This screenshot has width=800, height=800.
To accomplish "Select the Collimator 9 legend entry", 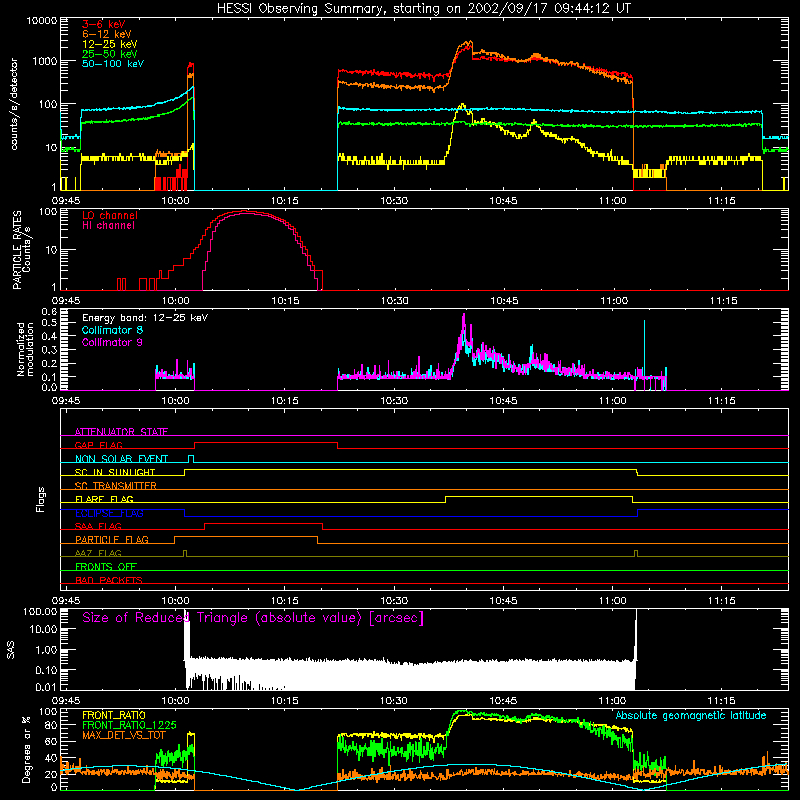I will 112,343.
